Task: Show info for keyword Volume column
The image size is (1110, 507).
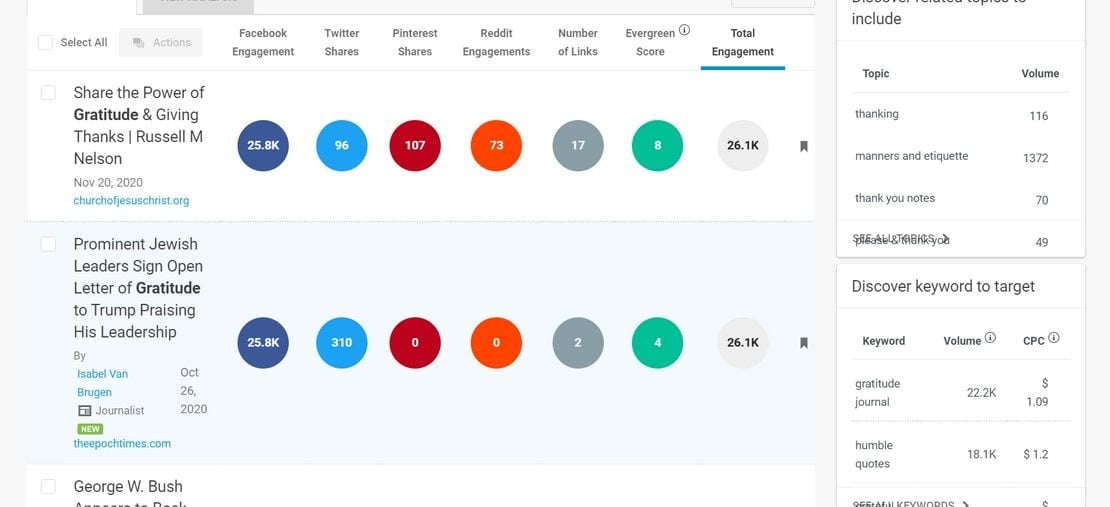Action: (x=990, y=338)
